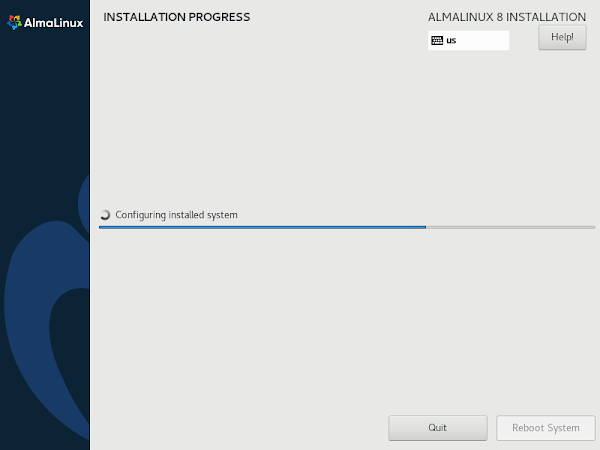Viewport: 600px width, 450px height.
Task: Click the Quit button
Action: [438, 428]
